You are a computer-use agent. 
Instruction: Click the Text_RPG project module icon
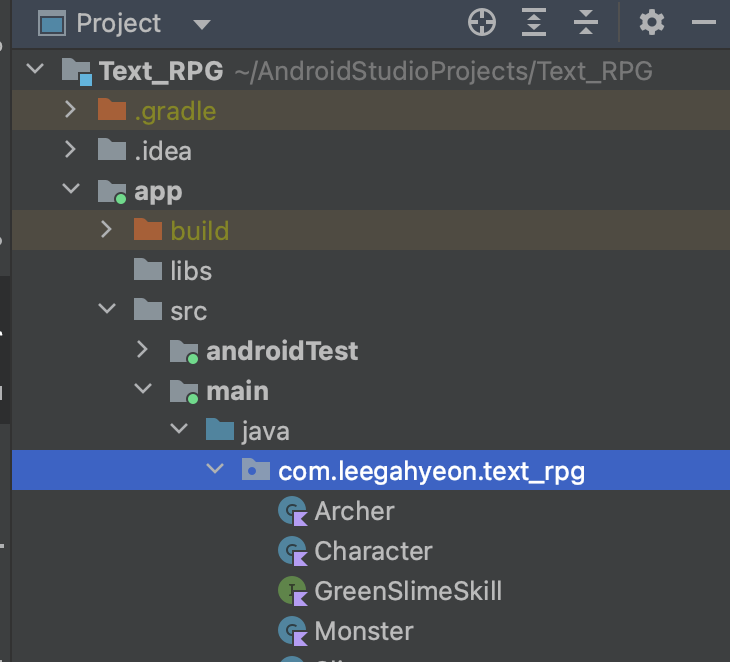tap(77, 72)
